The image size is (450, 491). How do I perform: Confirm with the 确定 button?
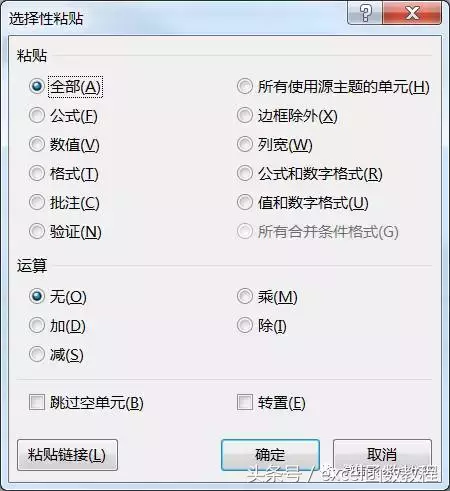click(x=270, y=455)
